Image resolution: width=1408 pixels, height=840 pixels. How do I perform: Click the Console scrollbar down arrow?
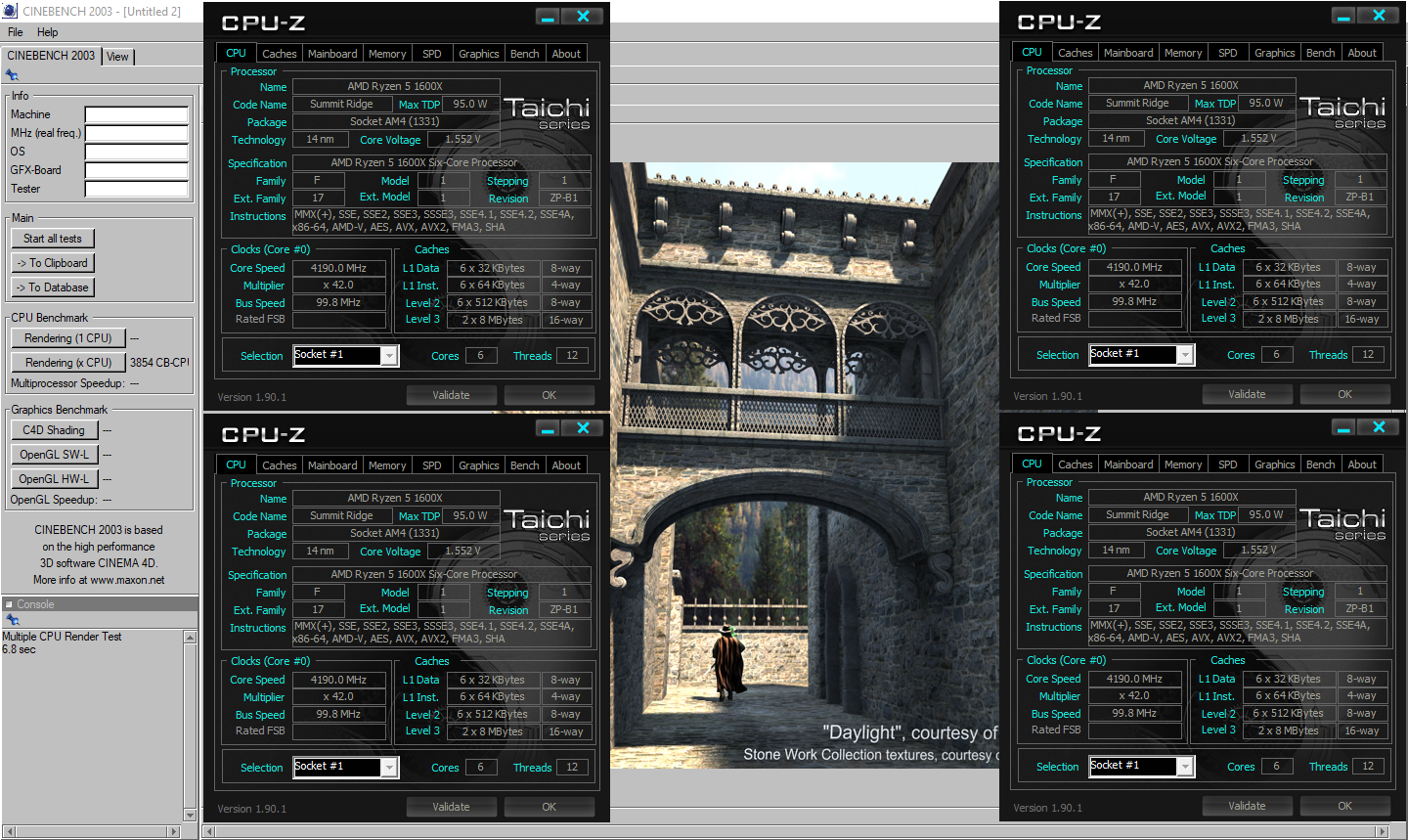click(190, 815)
